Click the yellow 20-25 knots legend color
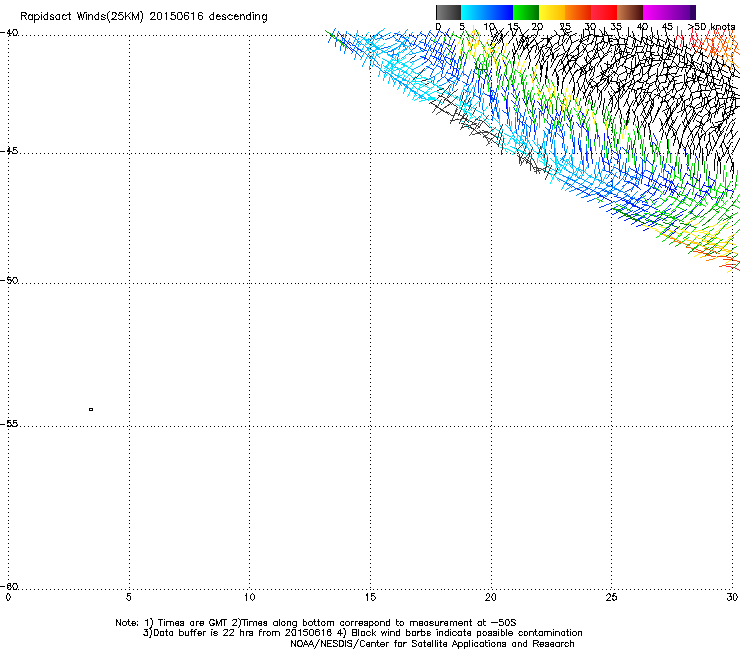Viewport: 740px width, 650px height. pos(552,12)
